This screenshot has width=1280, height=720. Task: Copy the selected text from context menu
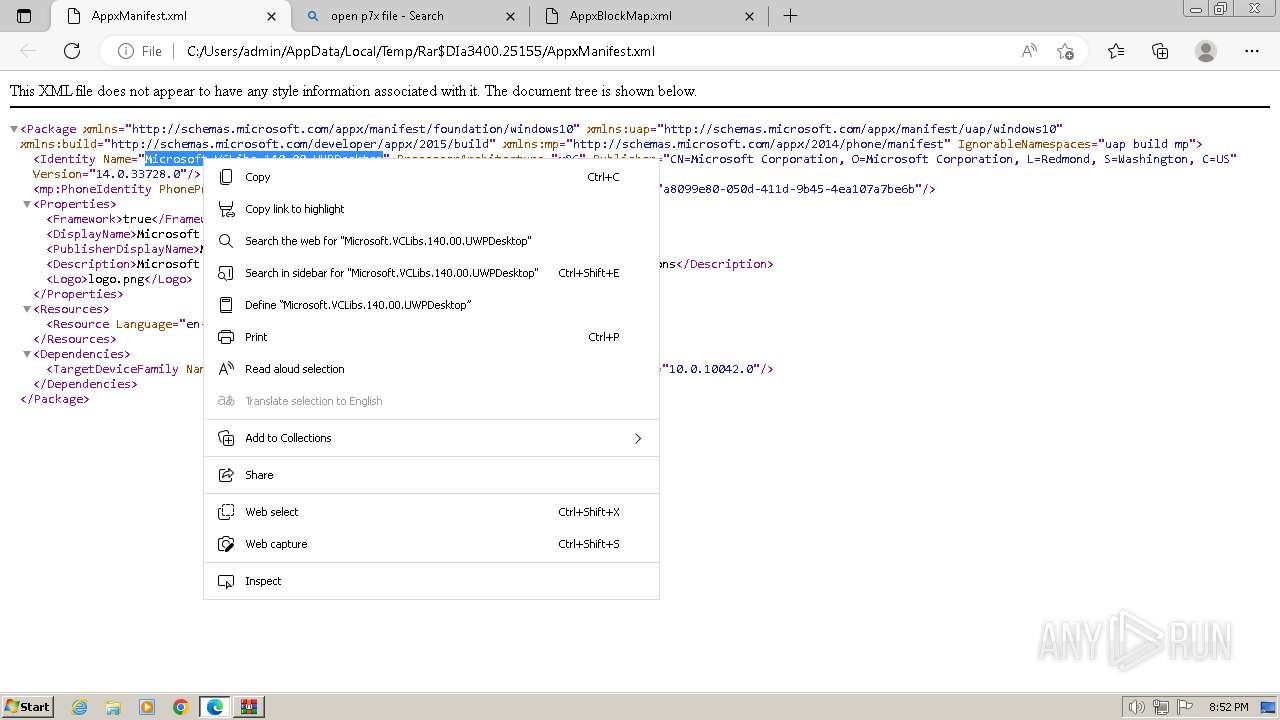pyautogui.click(x=431, y=177)
